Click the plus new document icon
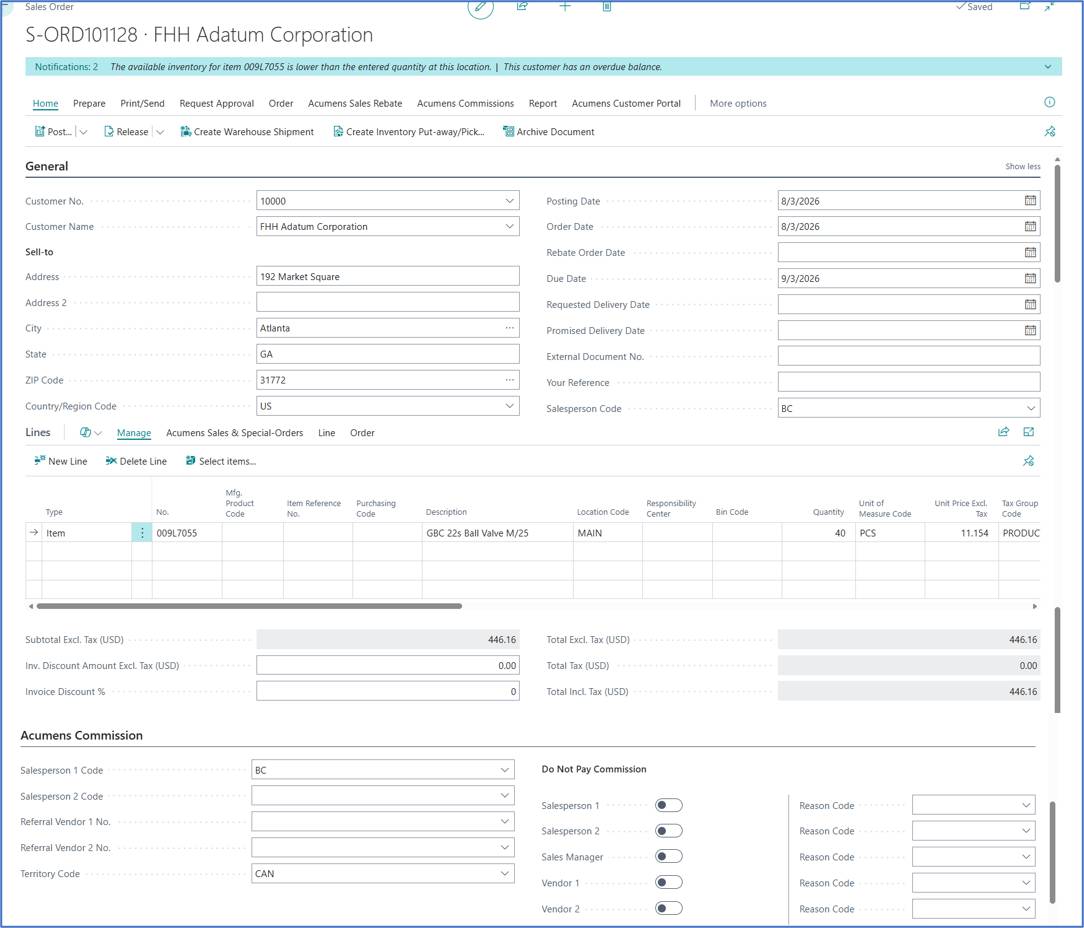The width and height of the screenshot is (1084, 928). 565,6
